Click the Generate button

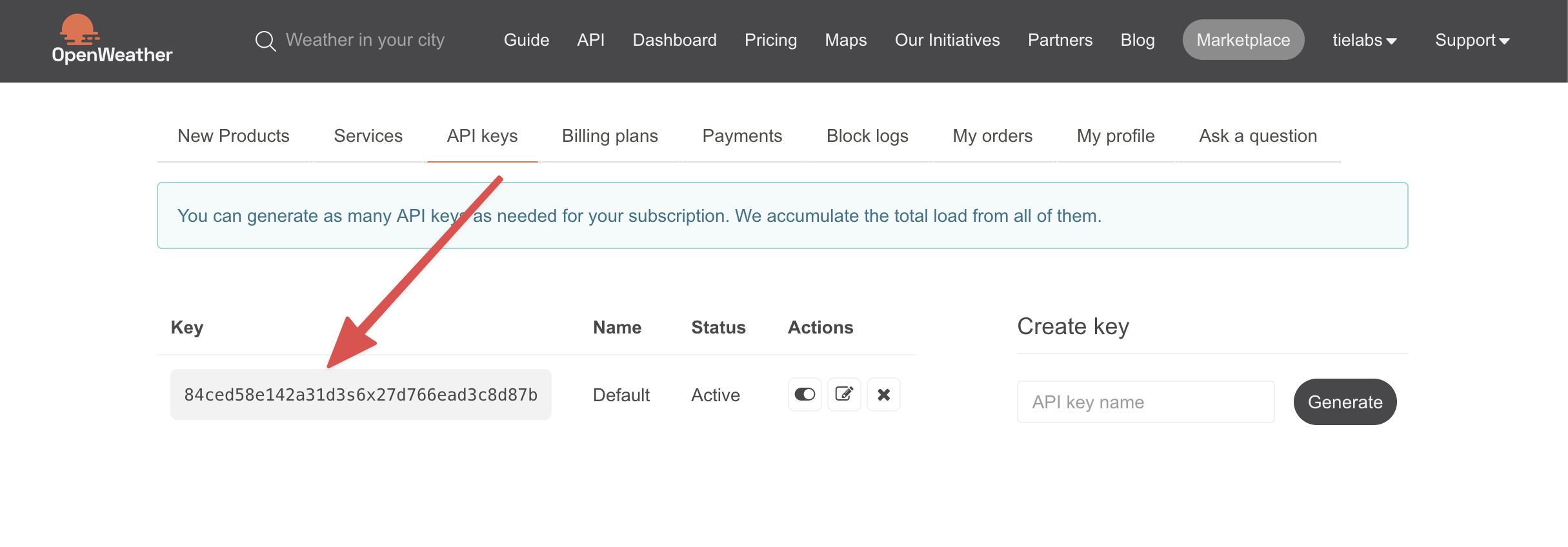[1345, 402]
